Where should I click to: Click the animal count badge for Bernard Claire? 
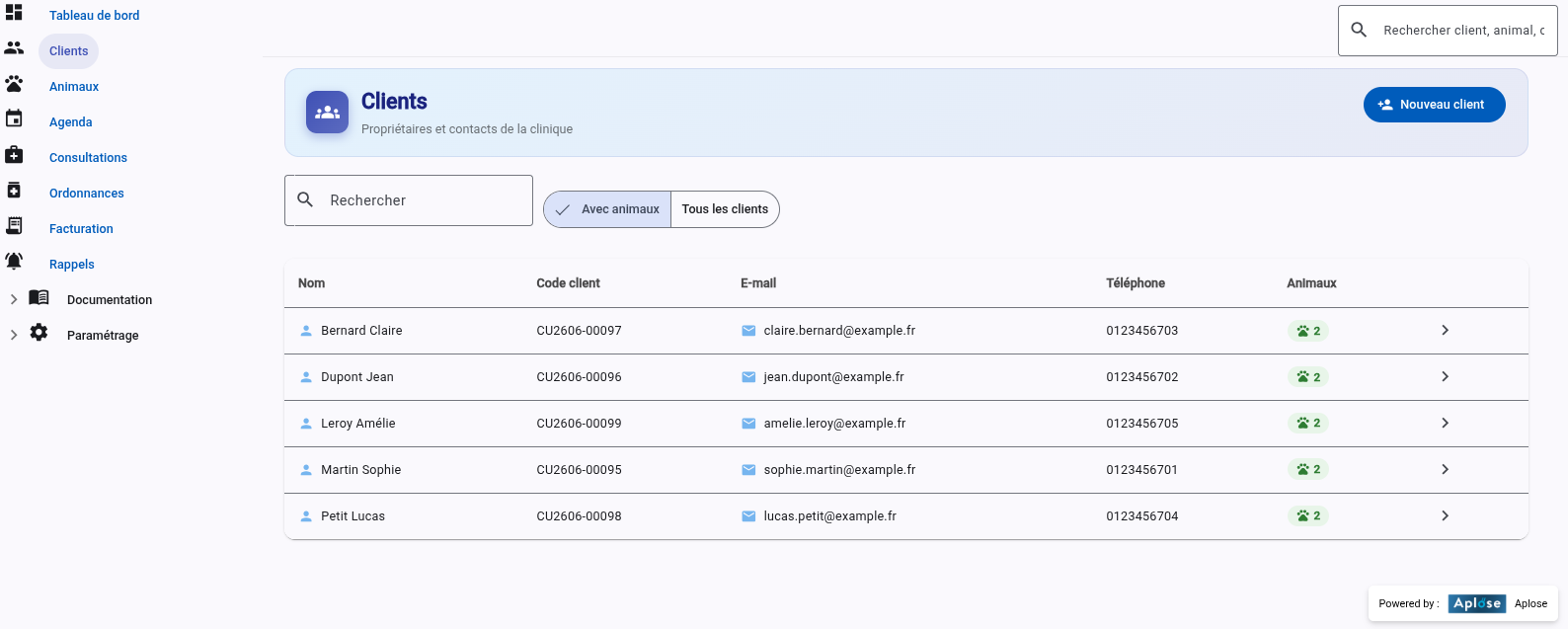coord(1308,331)
